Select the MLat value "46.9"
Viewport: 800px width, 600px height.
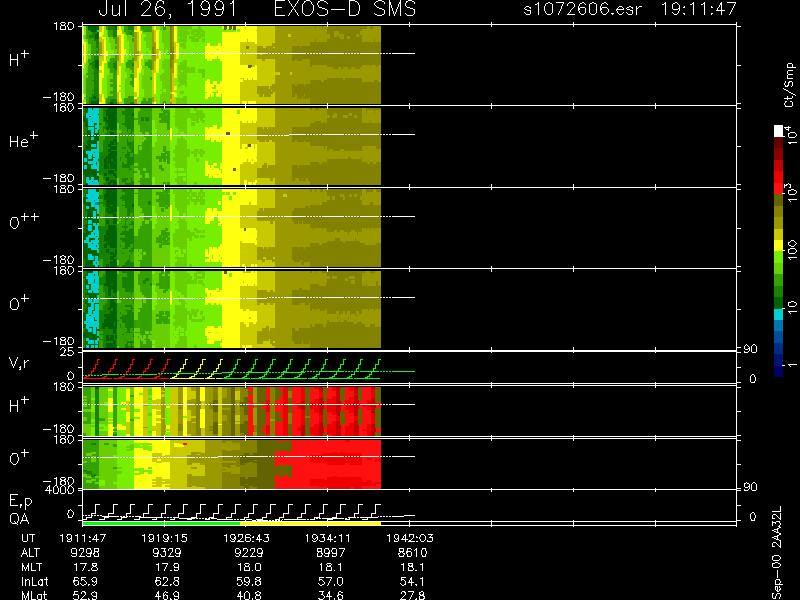[168, 595]
